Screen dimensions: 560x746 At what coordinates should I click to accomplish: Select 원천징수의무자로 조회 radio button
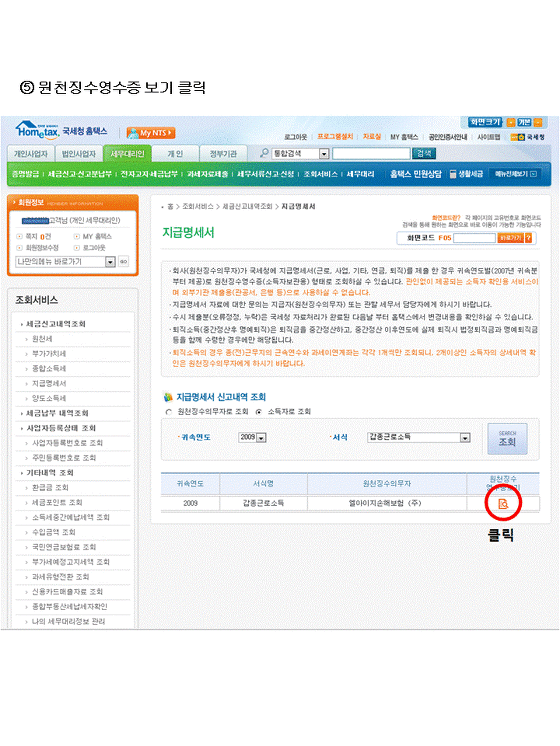coord(168,412)
